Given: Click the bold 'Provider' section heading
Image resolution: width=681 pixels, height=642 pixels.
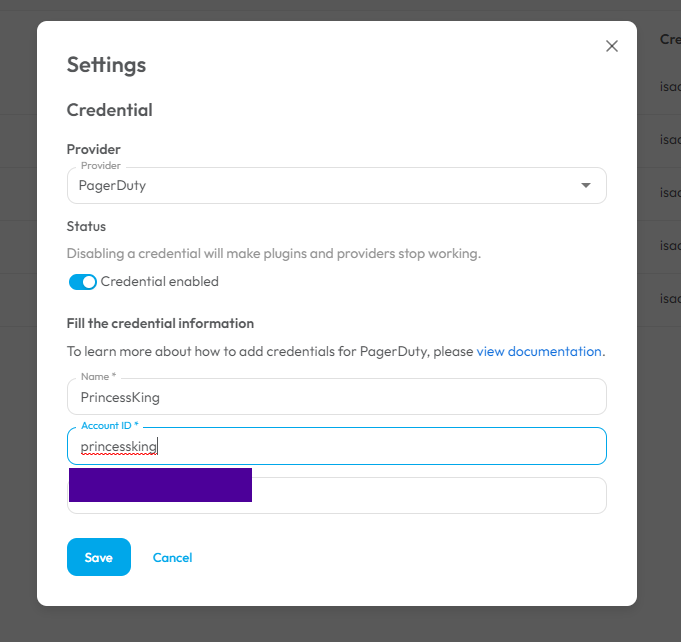Looking at the screenshot, I should [x=93, y=149].
